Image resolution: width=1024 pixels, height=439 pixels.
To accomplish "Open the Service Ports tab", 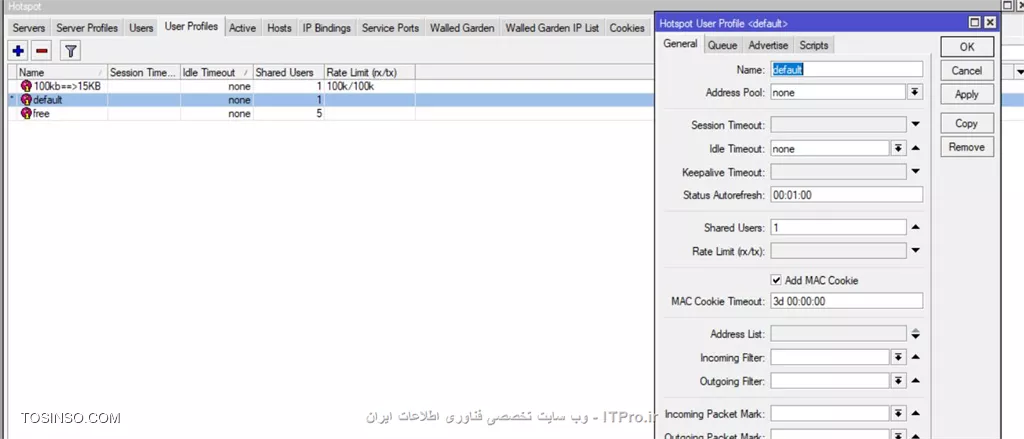I will tap(391, 28).
